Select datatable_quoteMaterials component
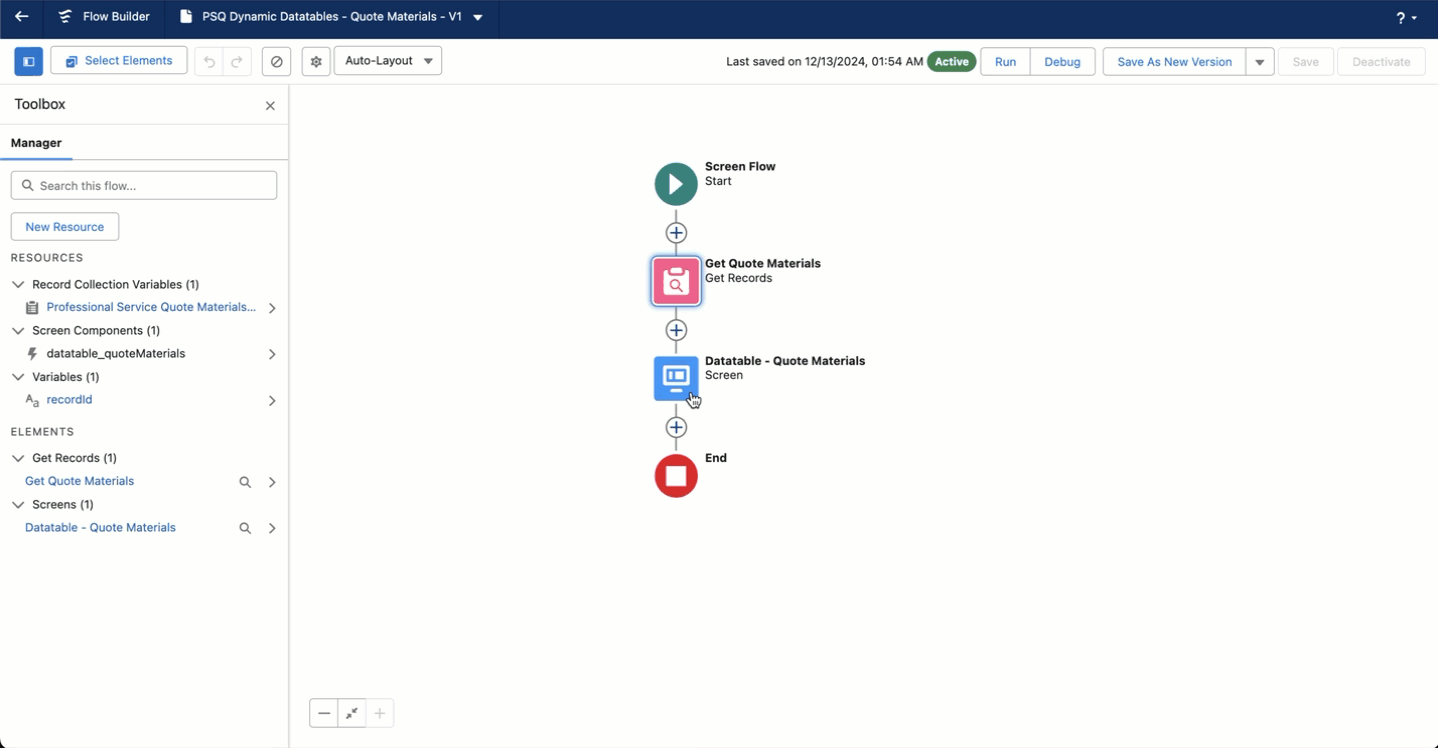This screenshot has height=748, width=1438. point(116,354)
